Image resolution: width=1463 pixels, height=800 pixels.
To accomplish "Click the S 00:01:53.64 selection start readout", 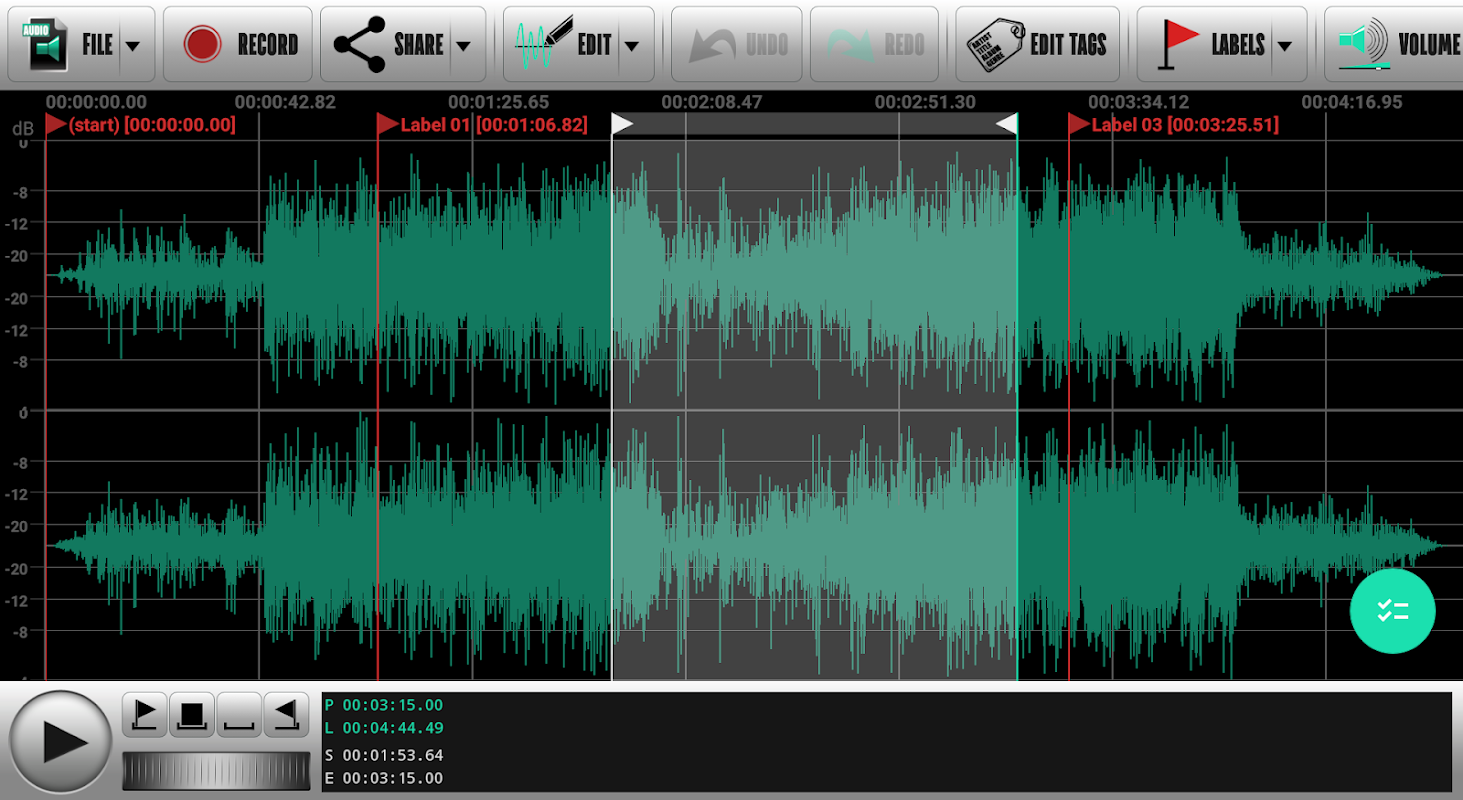I will (384, 755).
